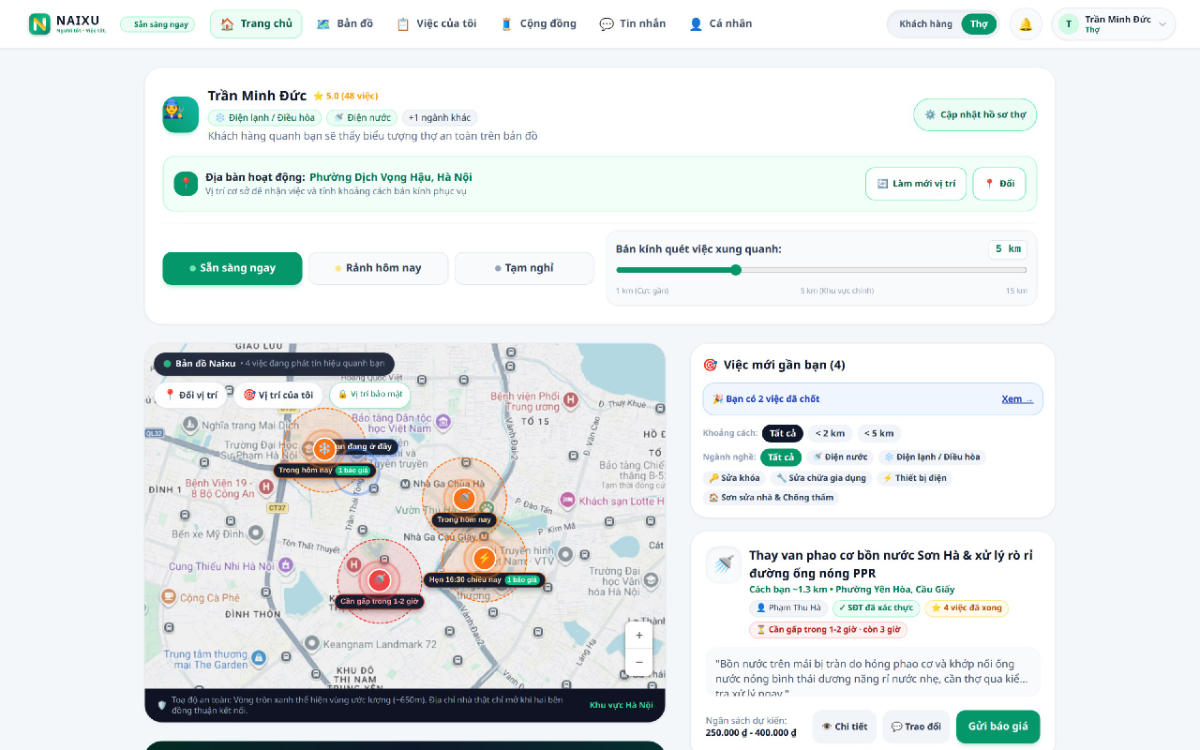Click the Hẹn 16:30 chiều nay map label
This screenshot has height=750, width=1200.
[484, 580]
